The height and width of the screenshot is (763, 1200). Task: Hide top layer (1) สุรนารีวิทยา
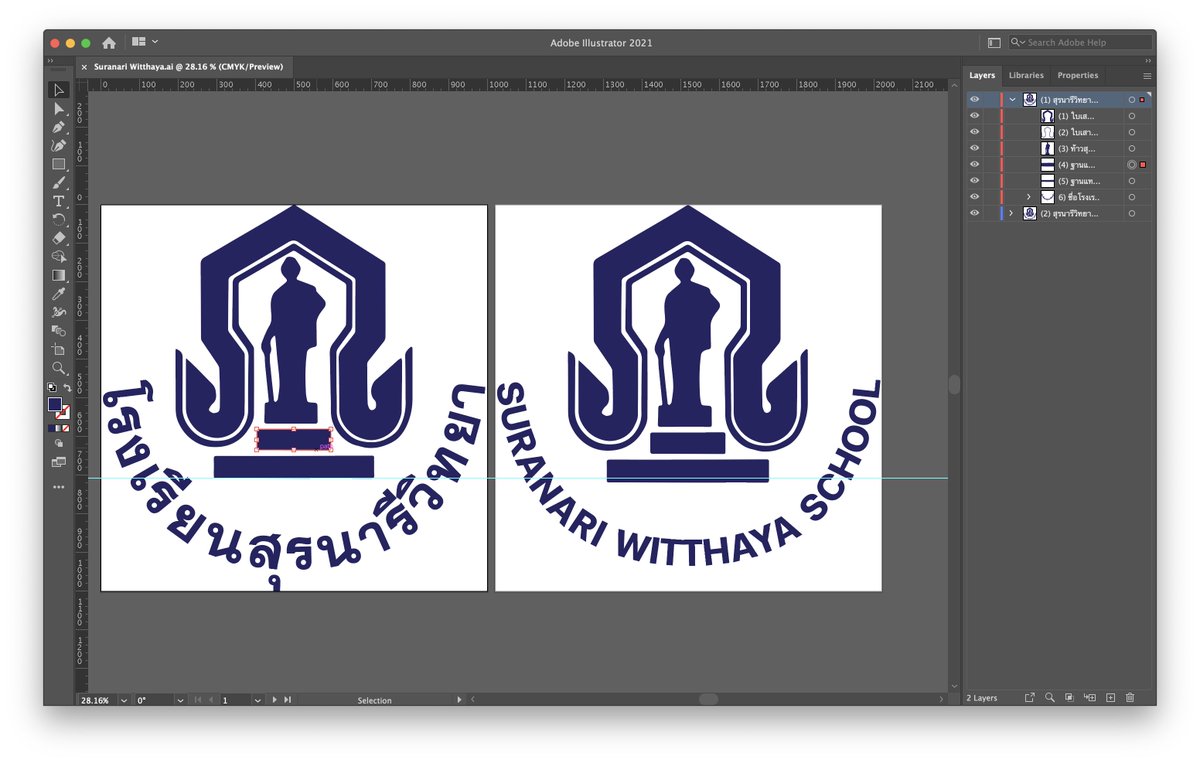(974, 100)
